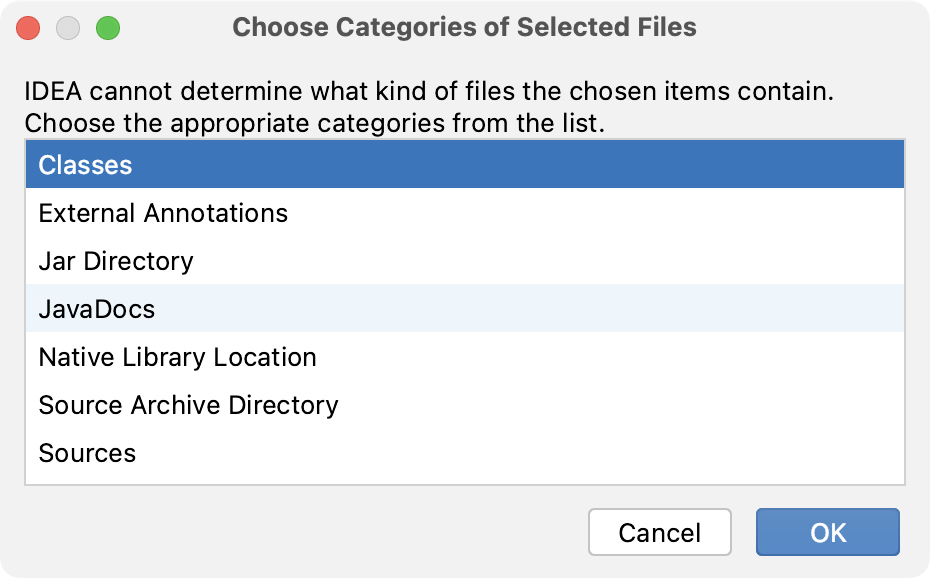Click empty list space below Sources
This screenshot has height=578, width=930.
[x=465, y=480]
